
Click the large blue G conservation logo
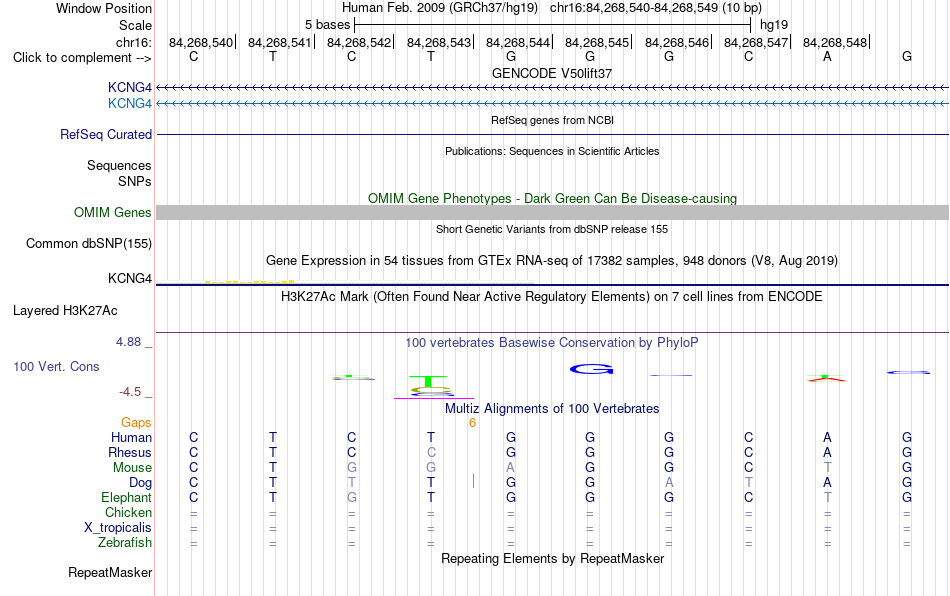[591, 369]
